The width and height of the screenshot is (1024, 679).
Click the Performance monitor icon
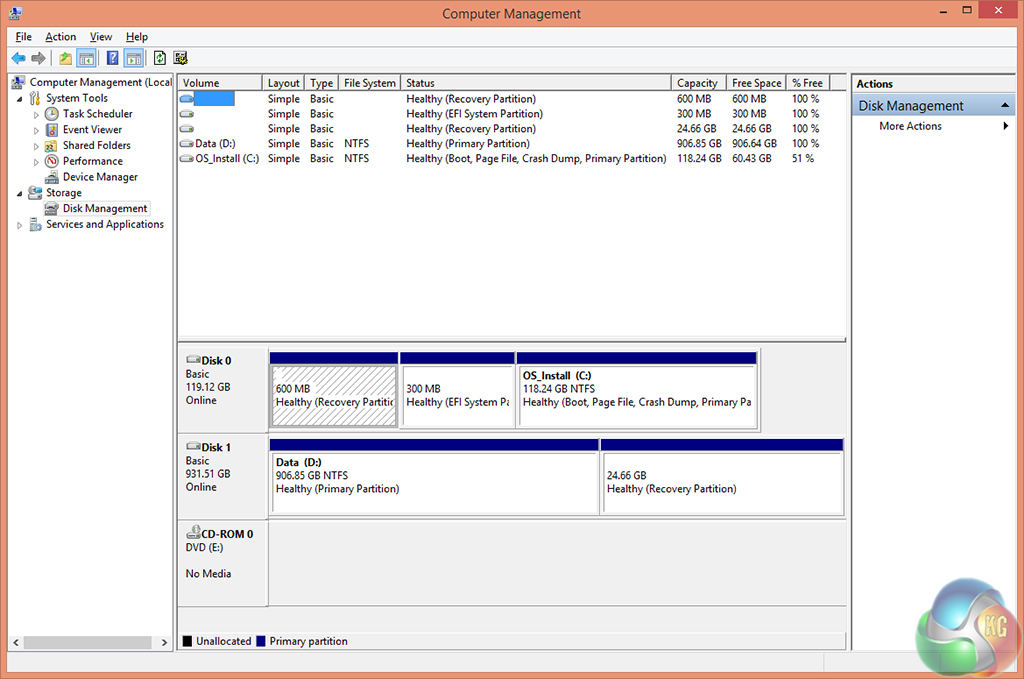click(52, 161)
